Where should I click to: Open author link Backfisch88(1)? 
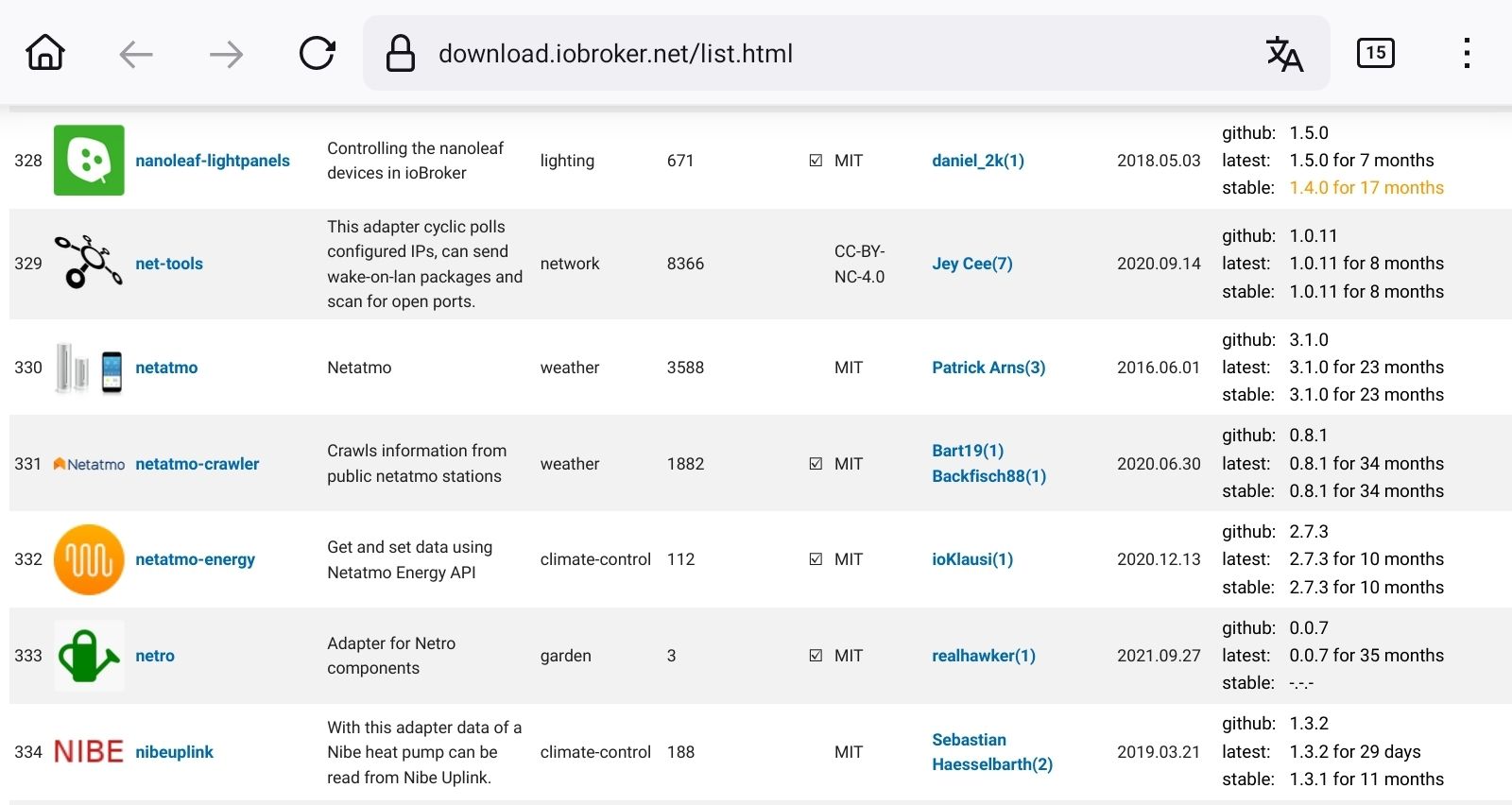pyautogui.click(x=988, y=476)
